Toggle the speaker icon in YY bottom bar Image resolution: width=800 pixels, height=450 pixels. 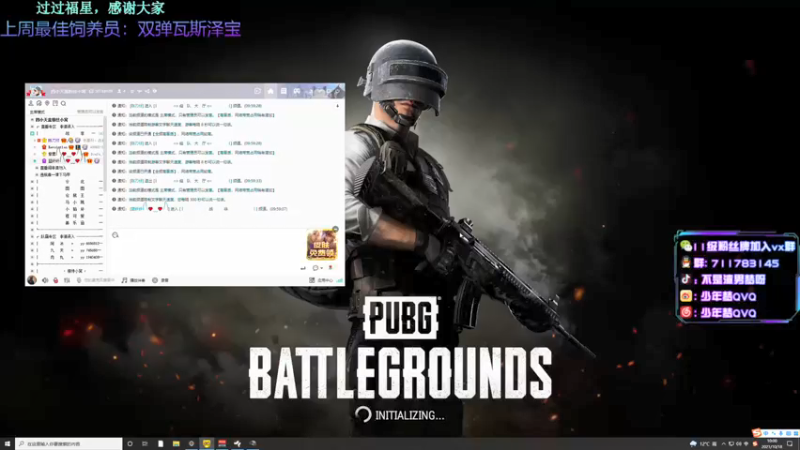(45, 280)
